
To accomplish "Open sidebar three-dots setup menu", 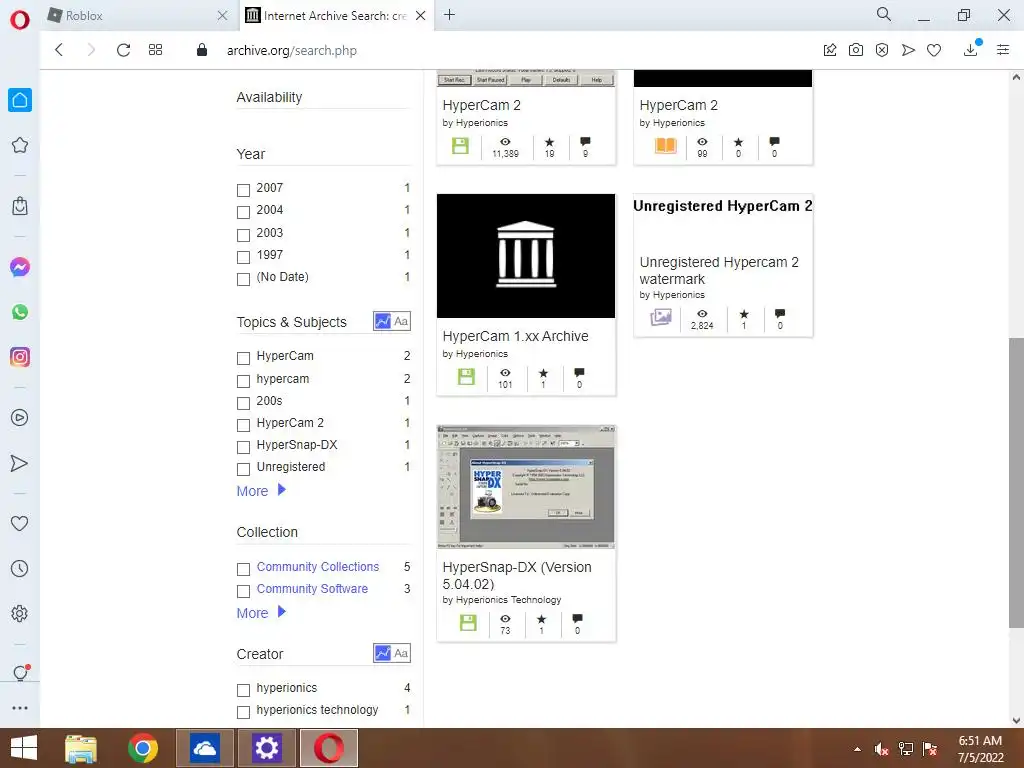I will click(x=20, y=708).
